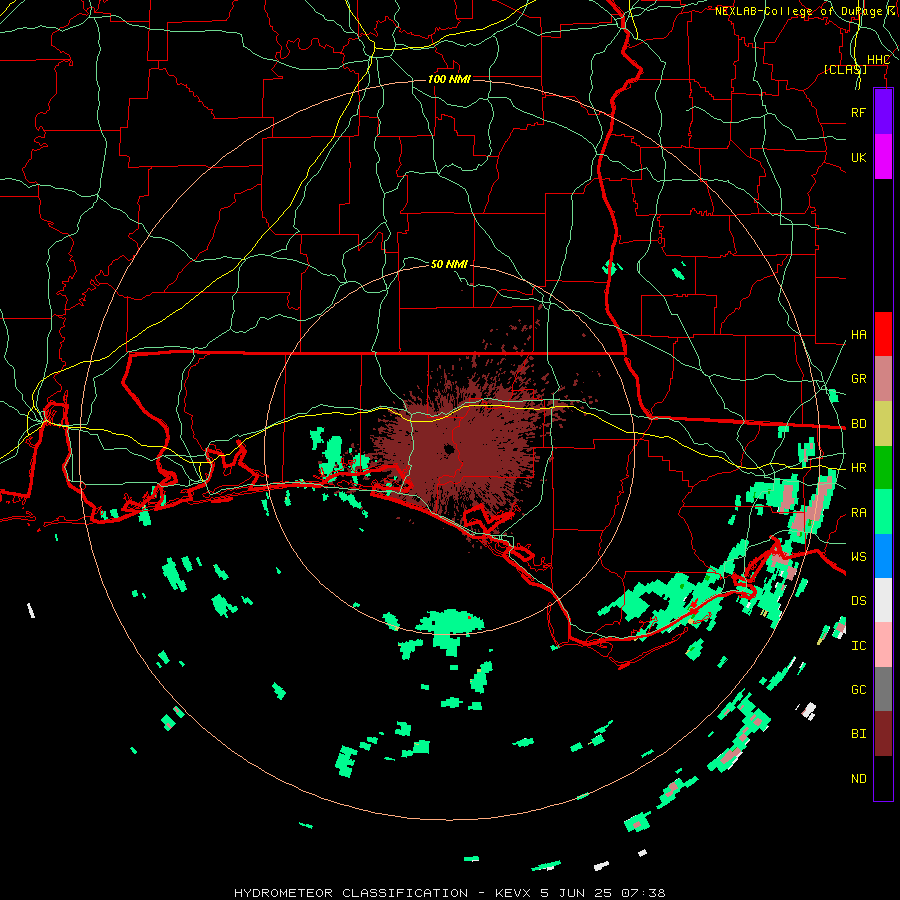
Task: Click the RF legend label
Action: click(x=859, y=112)
